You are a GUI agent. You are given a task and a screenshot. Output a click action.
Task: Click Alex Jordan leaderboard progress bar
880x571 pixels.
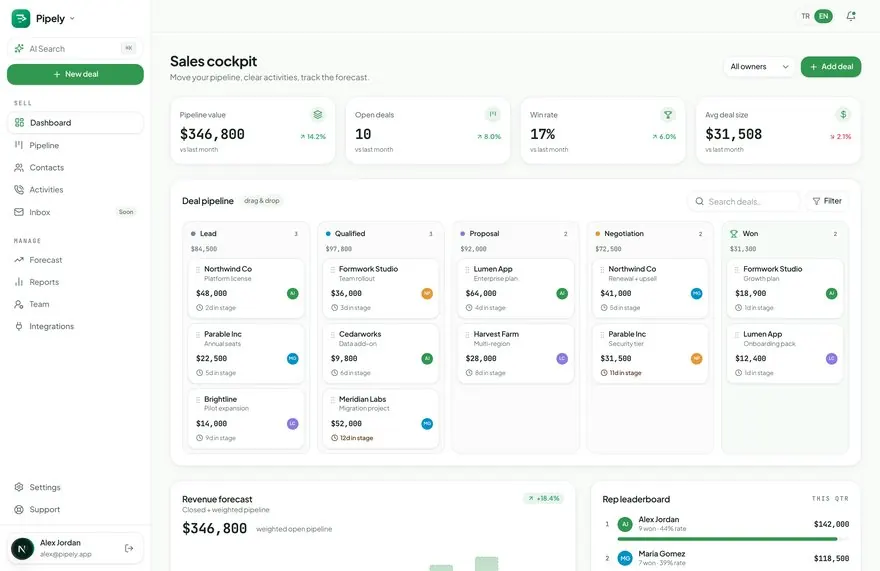point(732,539)
